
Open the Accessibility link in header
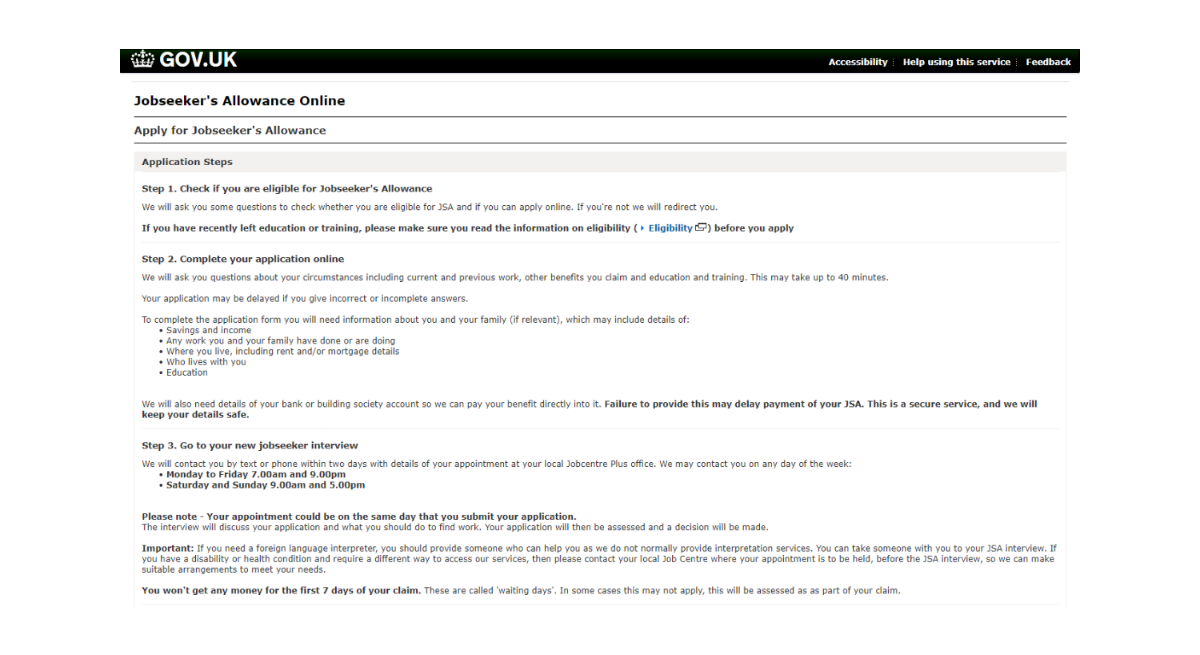tap(857, 62)
